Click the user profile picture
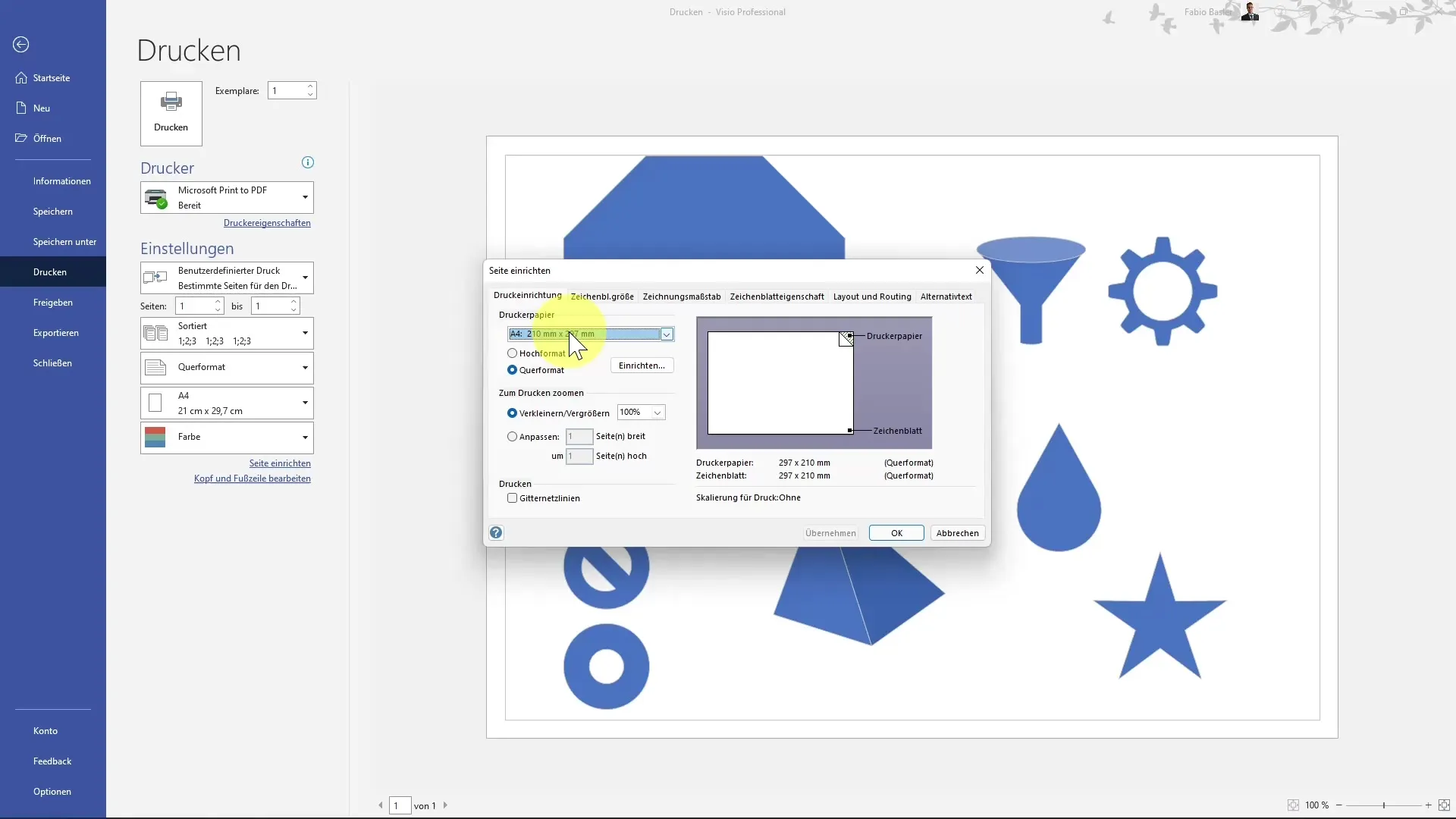The image size is (1456, 819). 1250,11
